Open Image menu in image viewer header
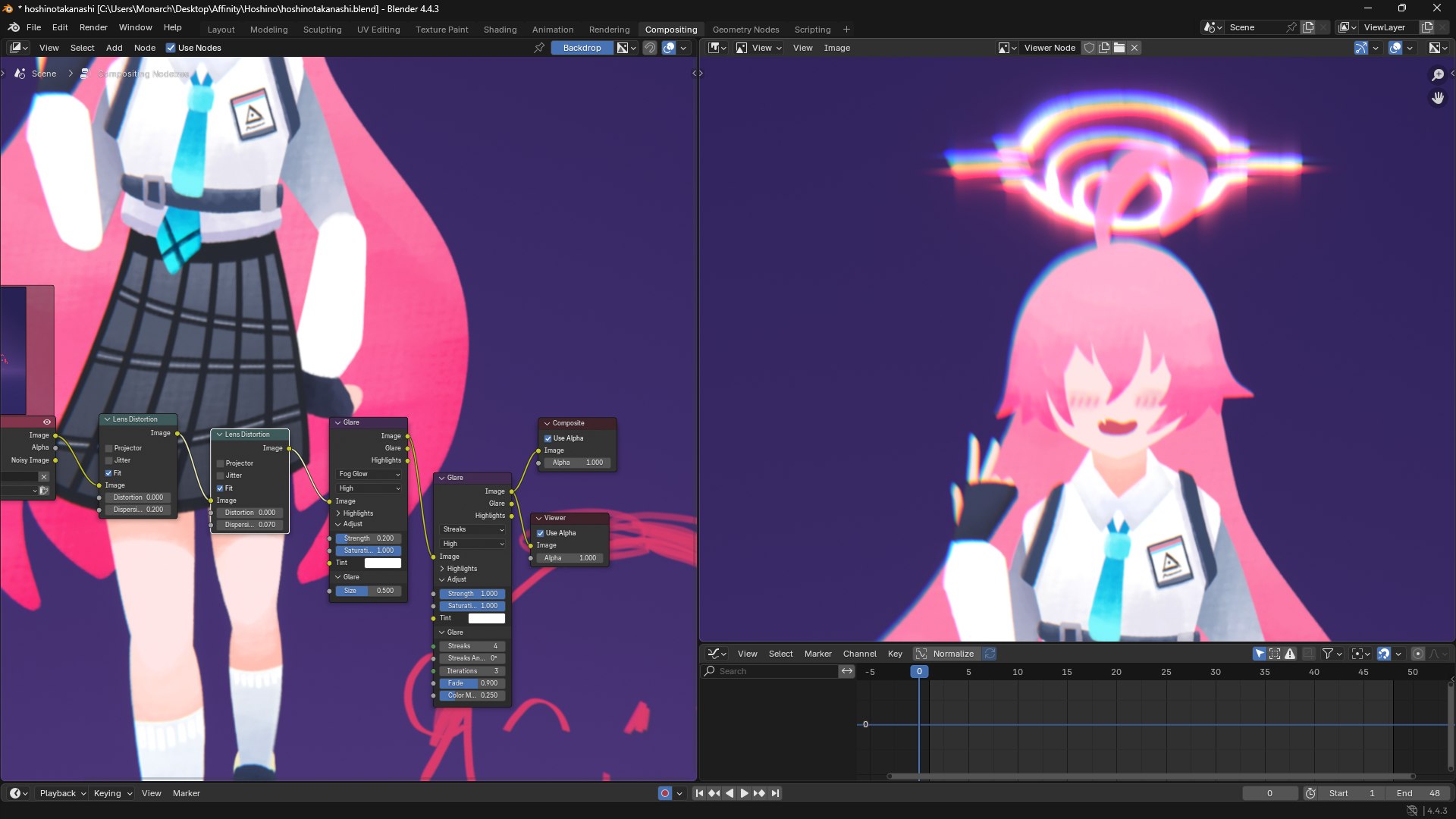Viewport: 1456px width, 819px height. pyautogui.click(x=836, y=48)
